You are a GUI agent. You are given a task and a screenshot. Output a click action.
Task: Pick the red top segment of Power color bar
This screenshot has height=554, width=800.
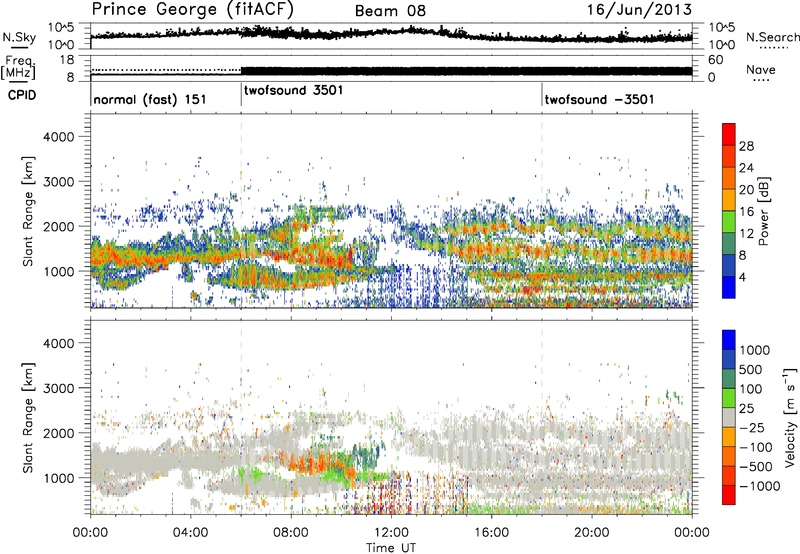729,134
